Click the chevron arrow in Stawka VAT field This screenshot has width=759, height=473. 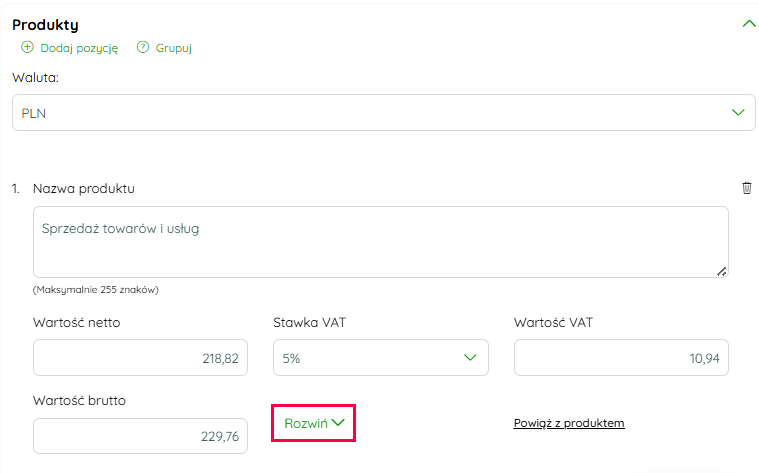(x=470, y=357)
